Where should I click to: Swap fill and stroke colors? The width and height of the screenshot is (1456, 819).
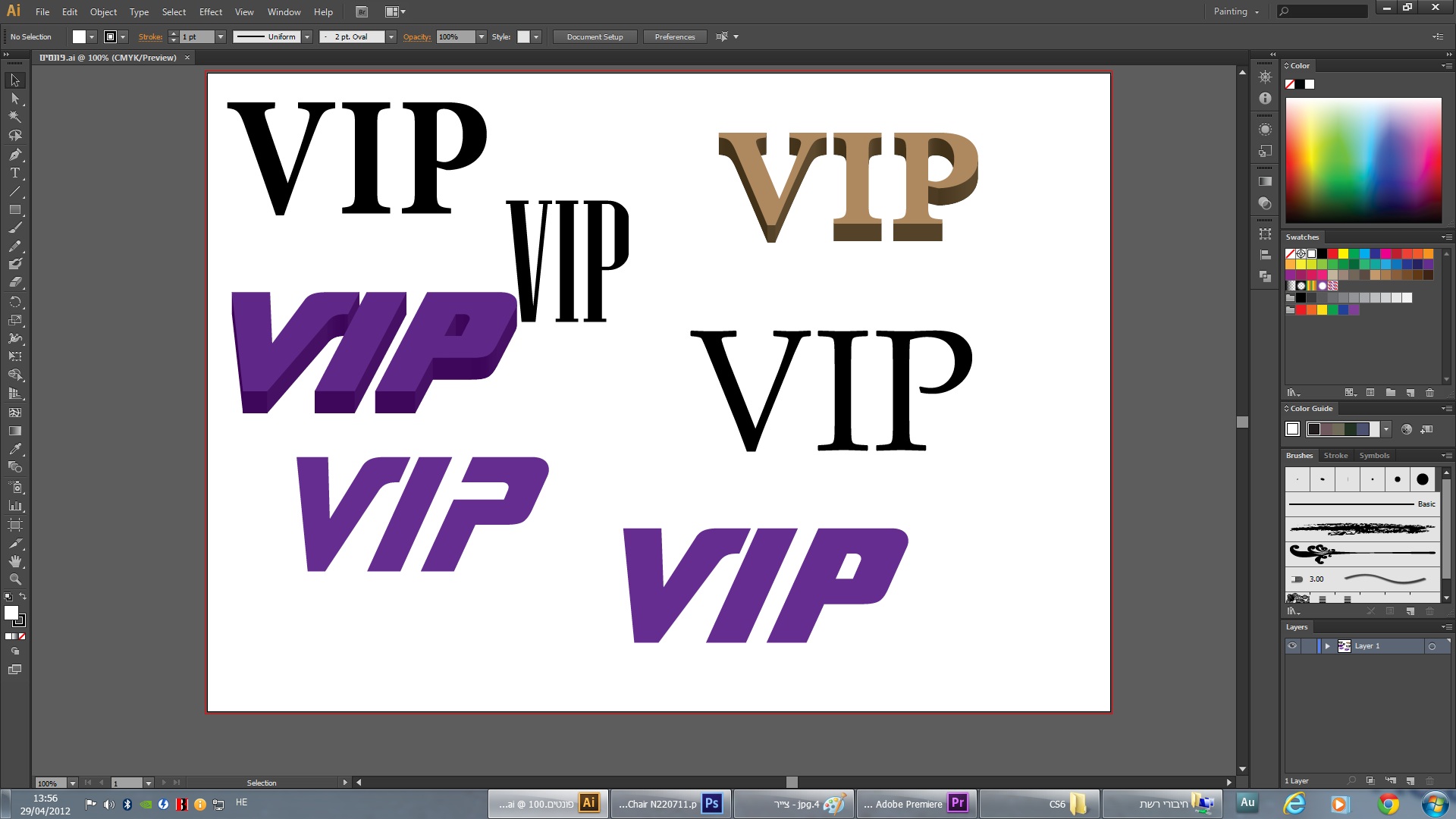tap(23, 597)
